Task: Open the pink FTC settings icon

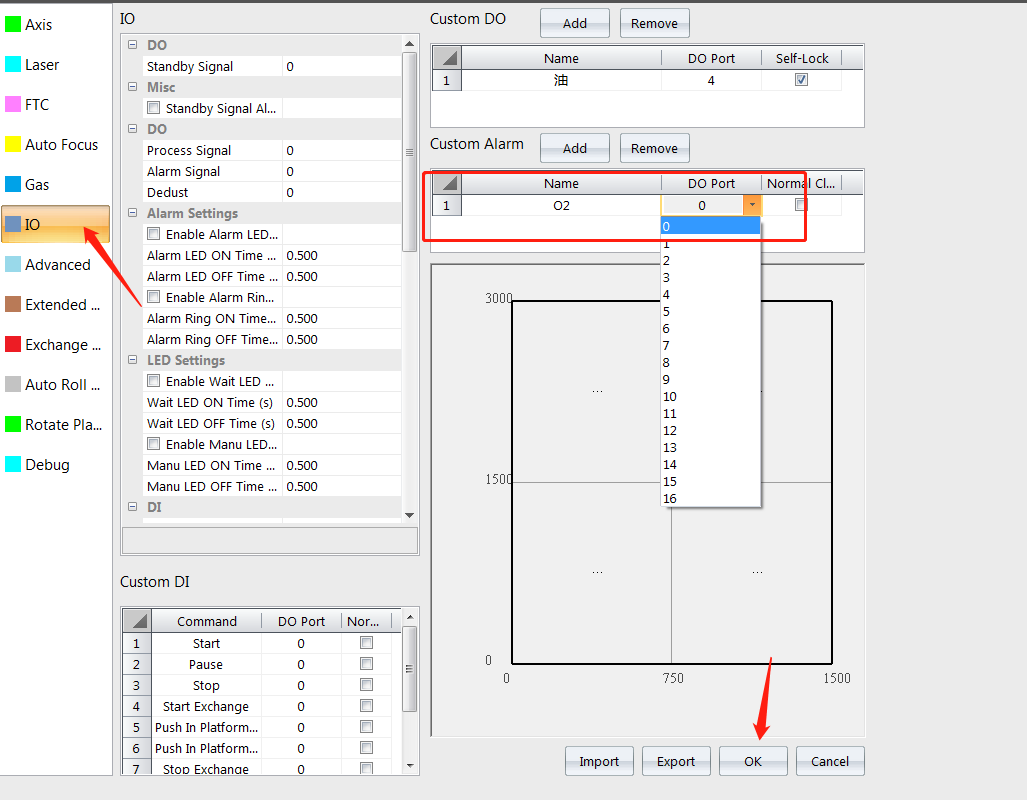Action: pos(13,104)
